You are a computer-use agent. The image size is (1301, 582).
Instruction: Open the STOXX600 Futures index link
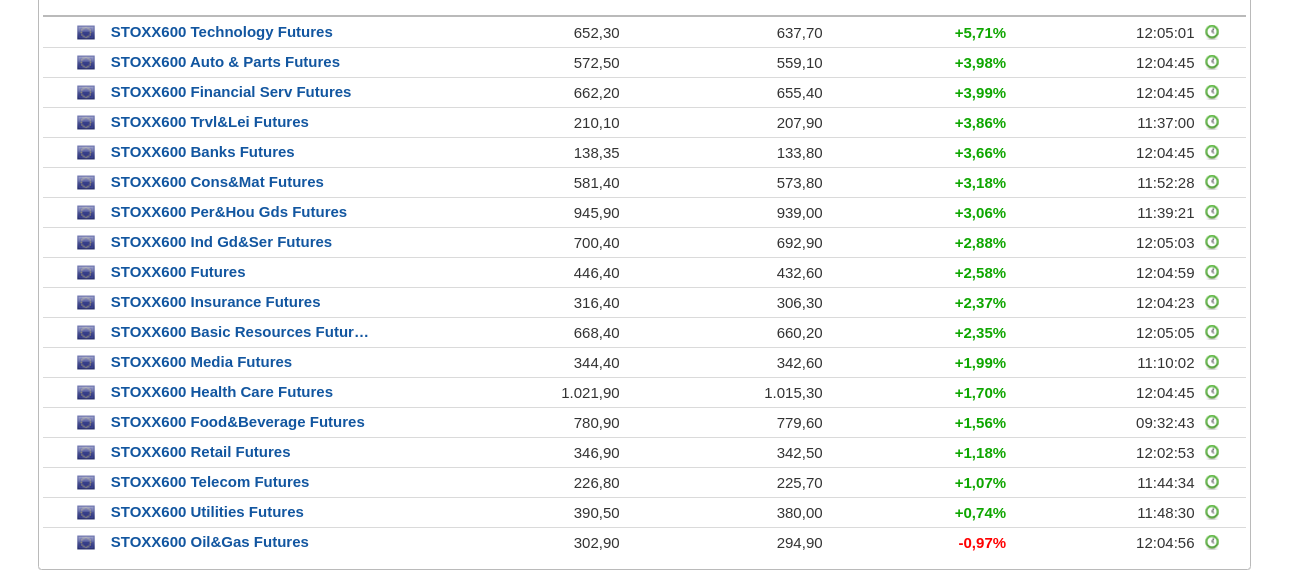[x=178, y=272]
